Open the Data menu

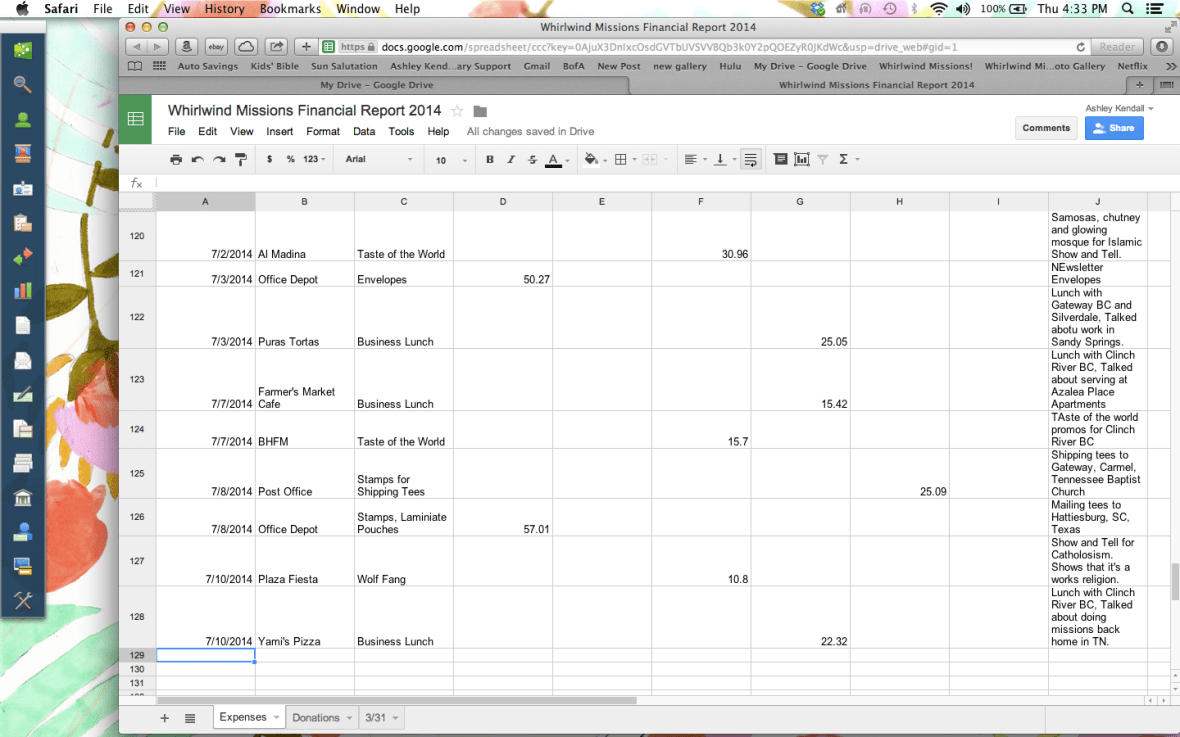[x=364, y=131]
